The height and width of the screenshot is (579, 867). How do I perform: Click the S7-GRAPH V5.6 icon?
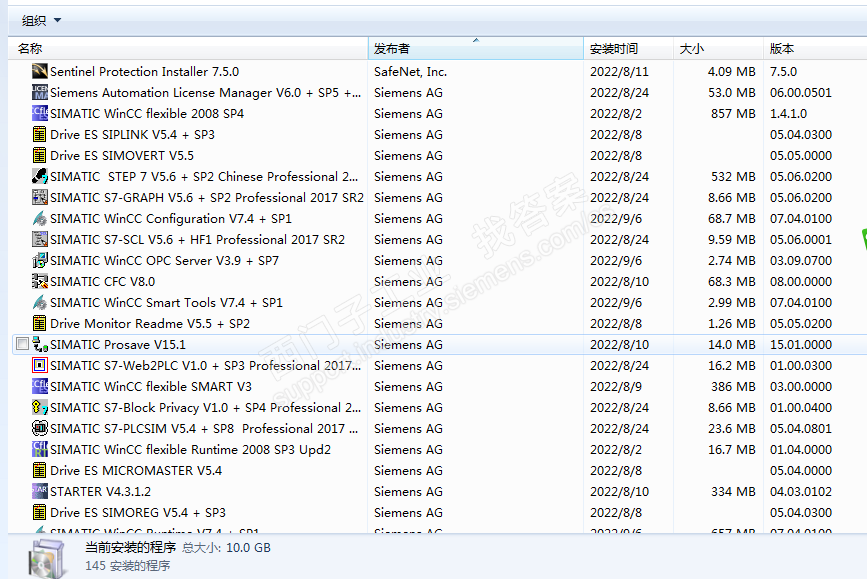pos(40,197)
